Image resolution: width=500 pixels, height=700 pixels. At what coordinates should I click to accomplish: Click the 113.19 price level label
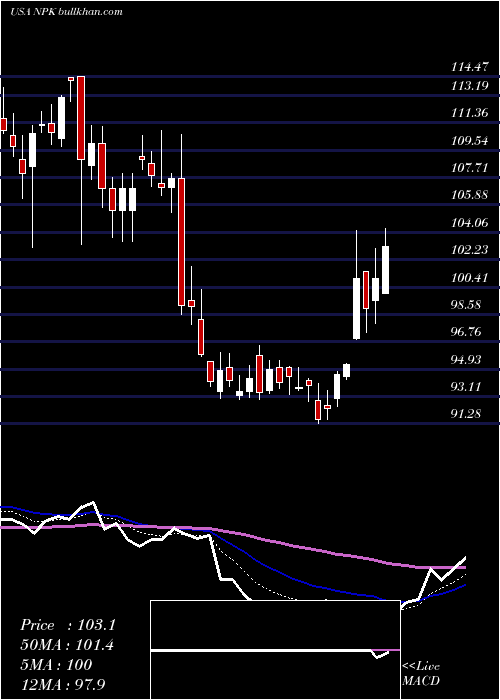tap(470, 86)
